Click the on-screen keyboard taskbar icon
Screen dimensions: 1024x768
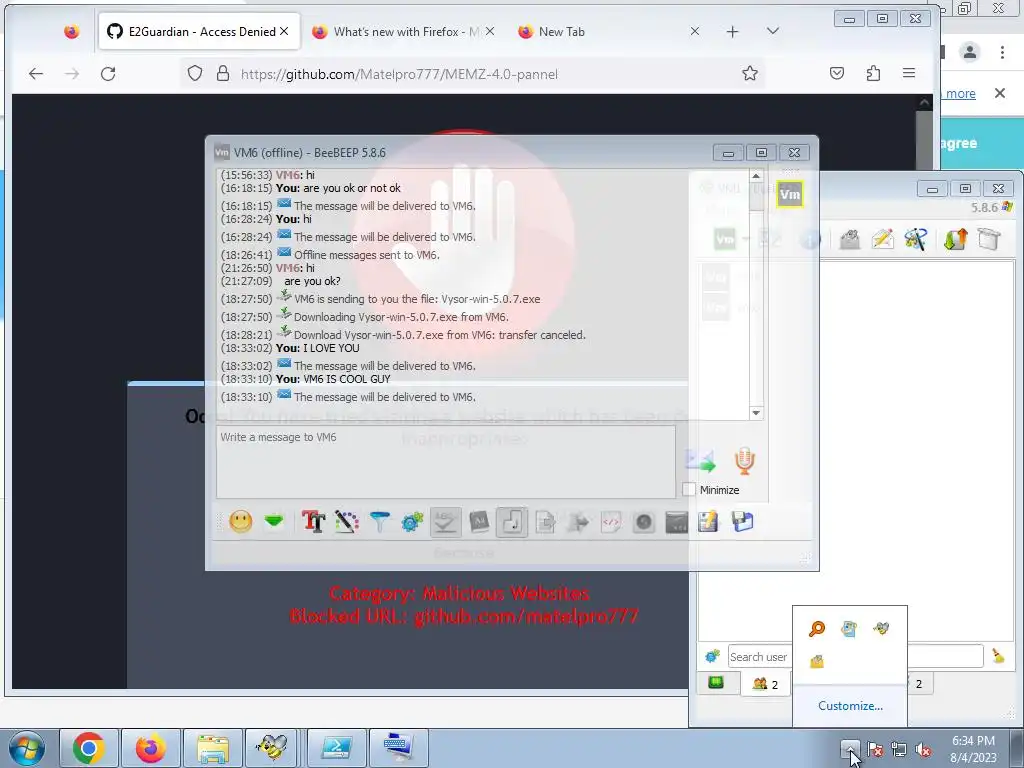(398, 748)
